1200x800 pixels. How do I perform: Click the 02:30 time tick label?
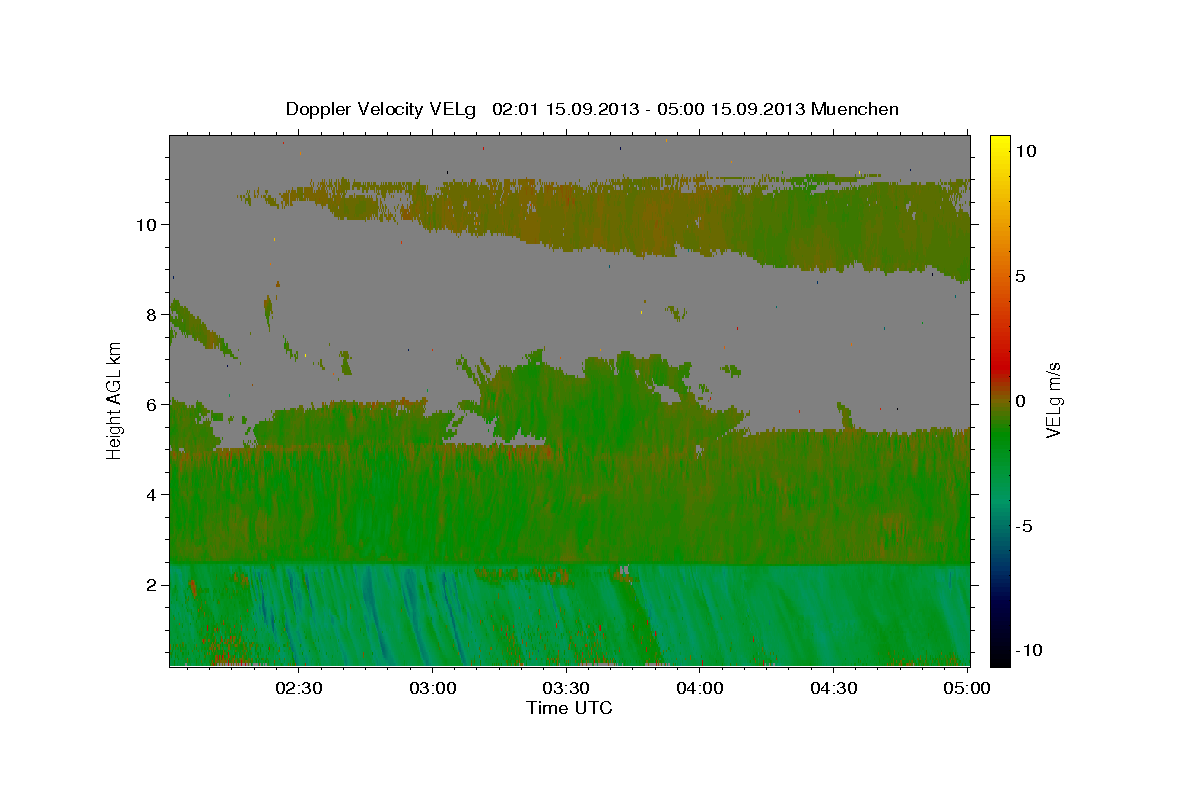coord(298,688)
